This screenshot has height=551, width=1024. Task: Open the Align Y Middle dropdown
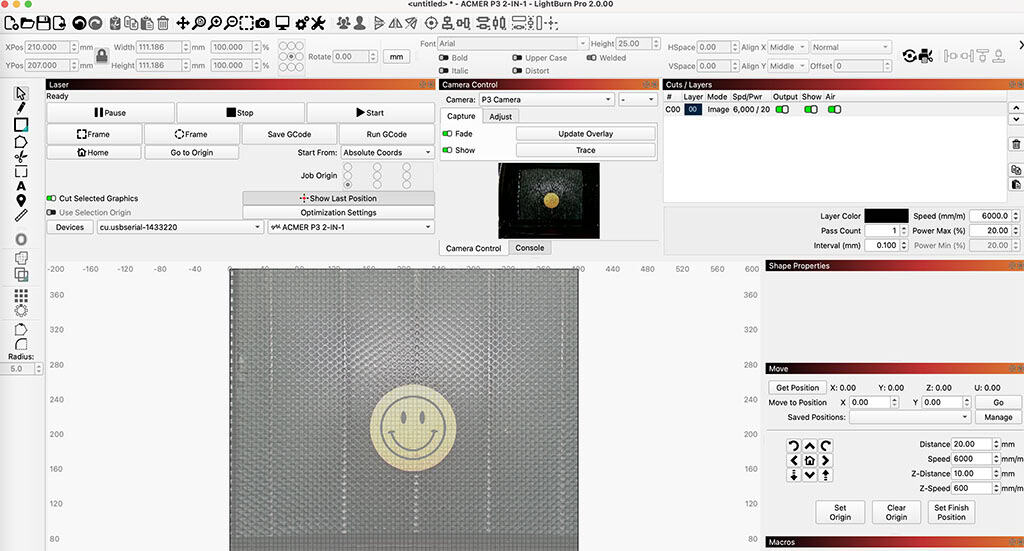click(788, 66)
